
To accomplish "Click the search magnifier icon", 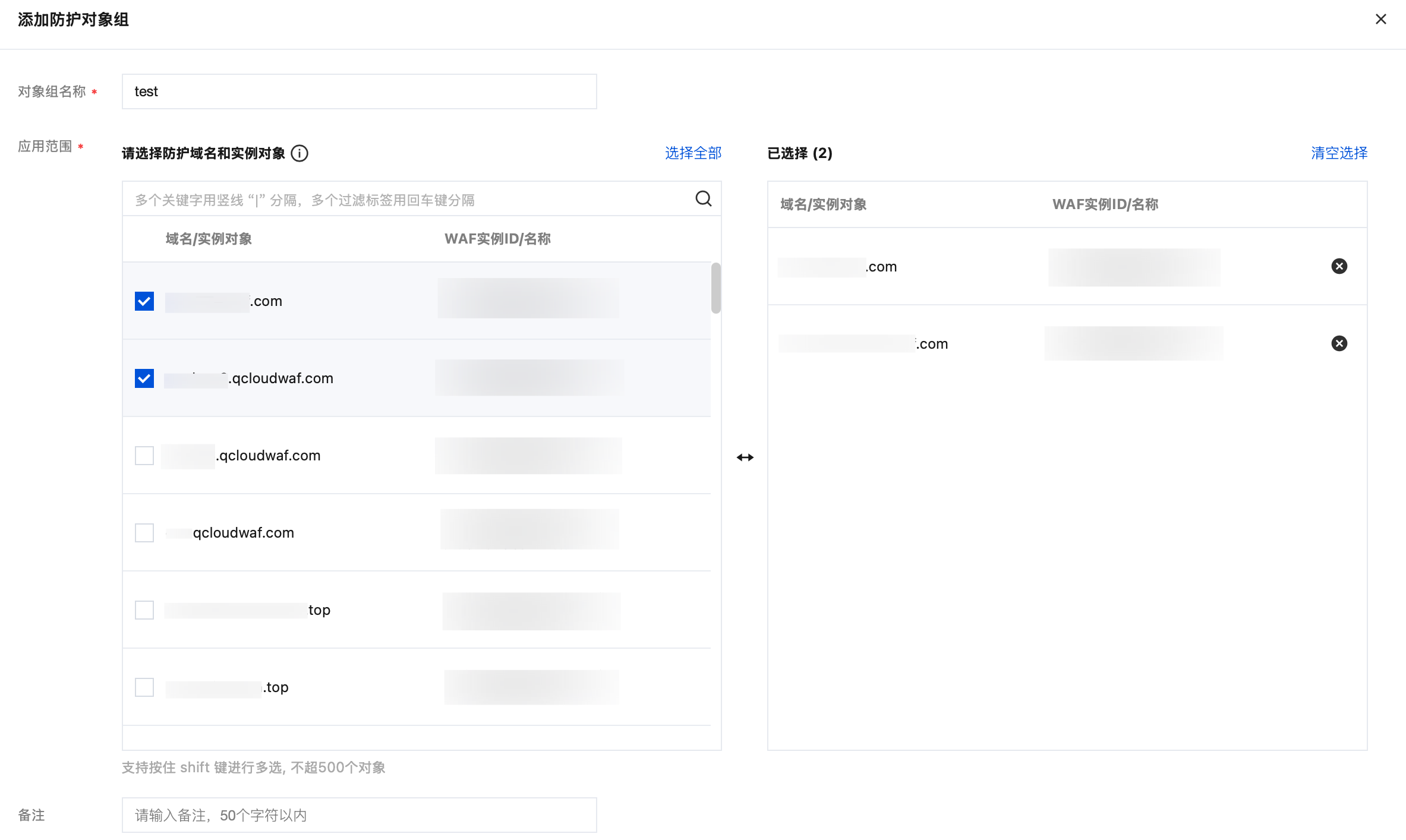I will (x=703, y=198).
